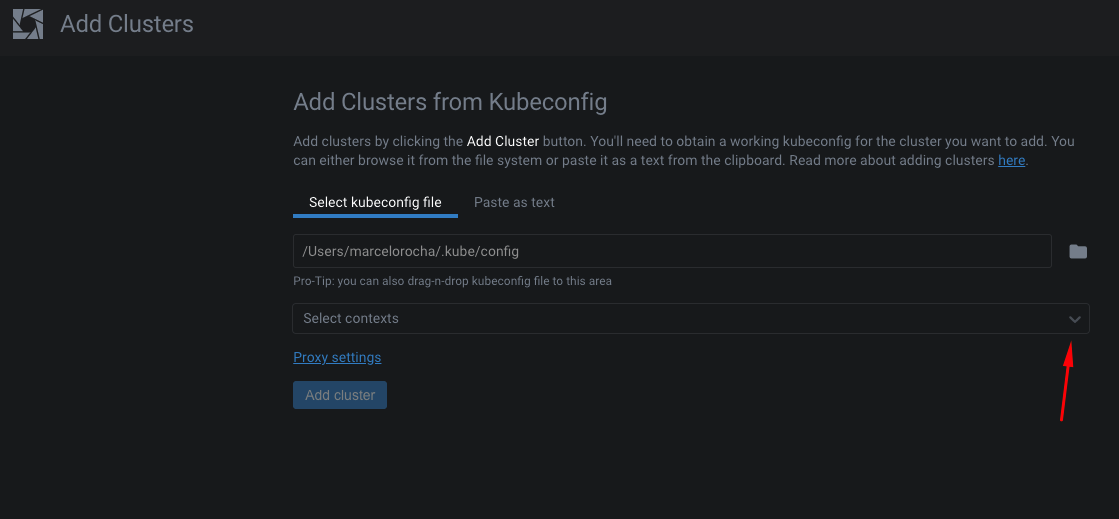The height and width of the screenshot is (519, 1119).
Task: Select the Select kubeconfig file tab
Action: click(x=375, y=202)
